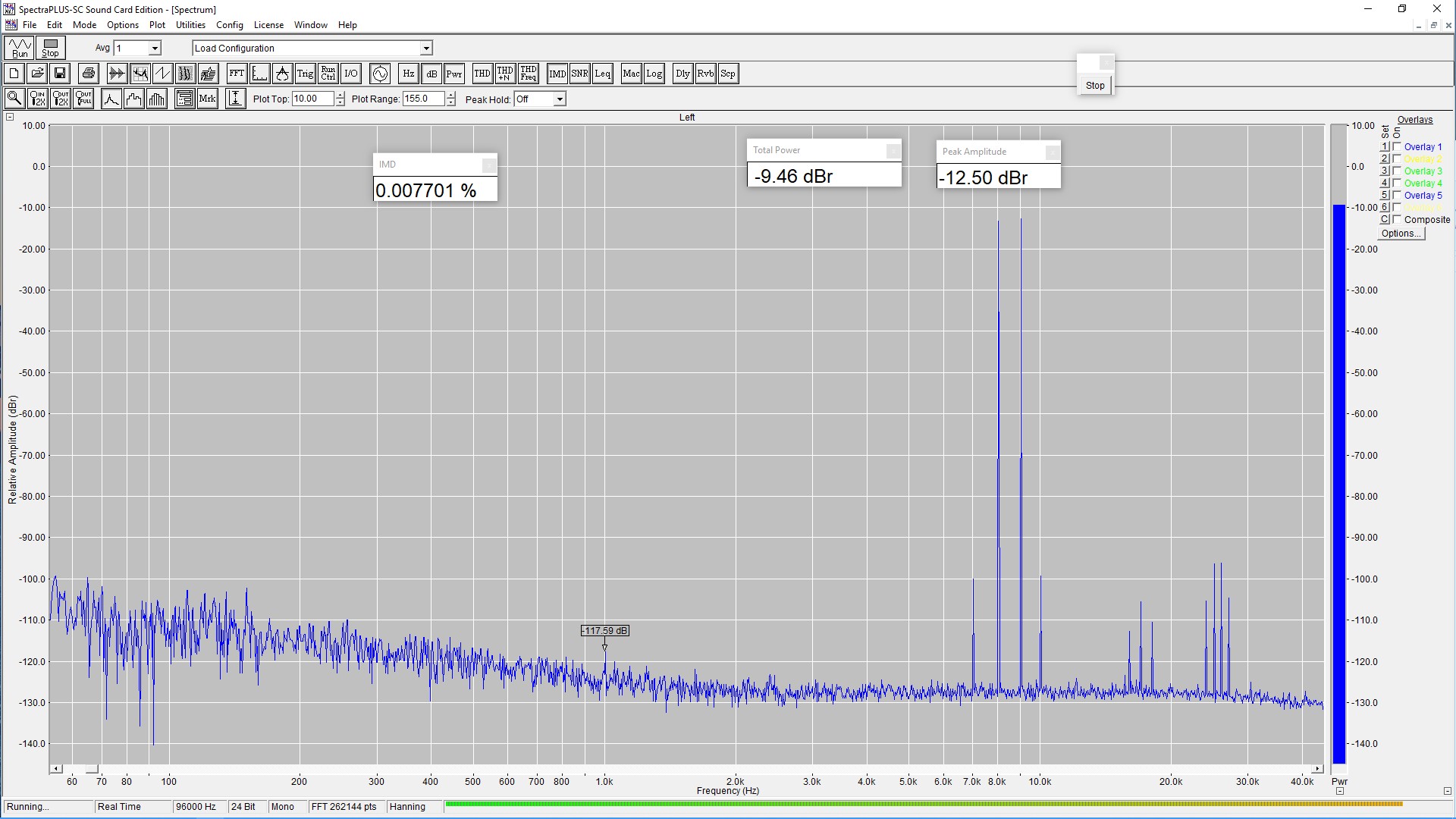Toggle the SNR measurement utility
This screenshot has height=819, width=1456.
tap(580, 74)
